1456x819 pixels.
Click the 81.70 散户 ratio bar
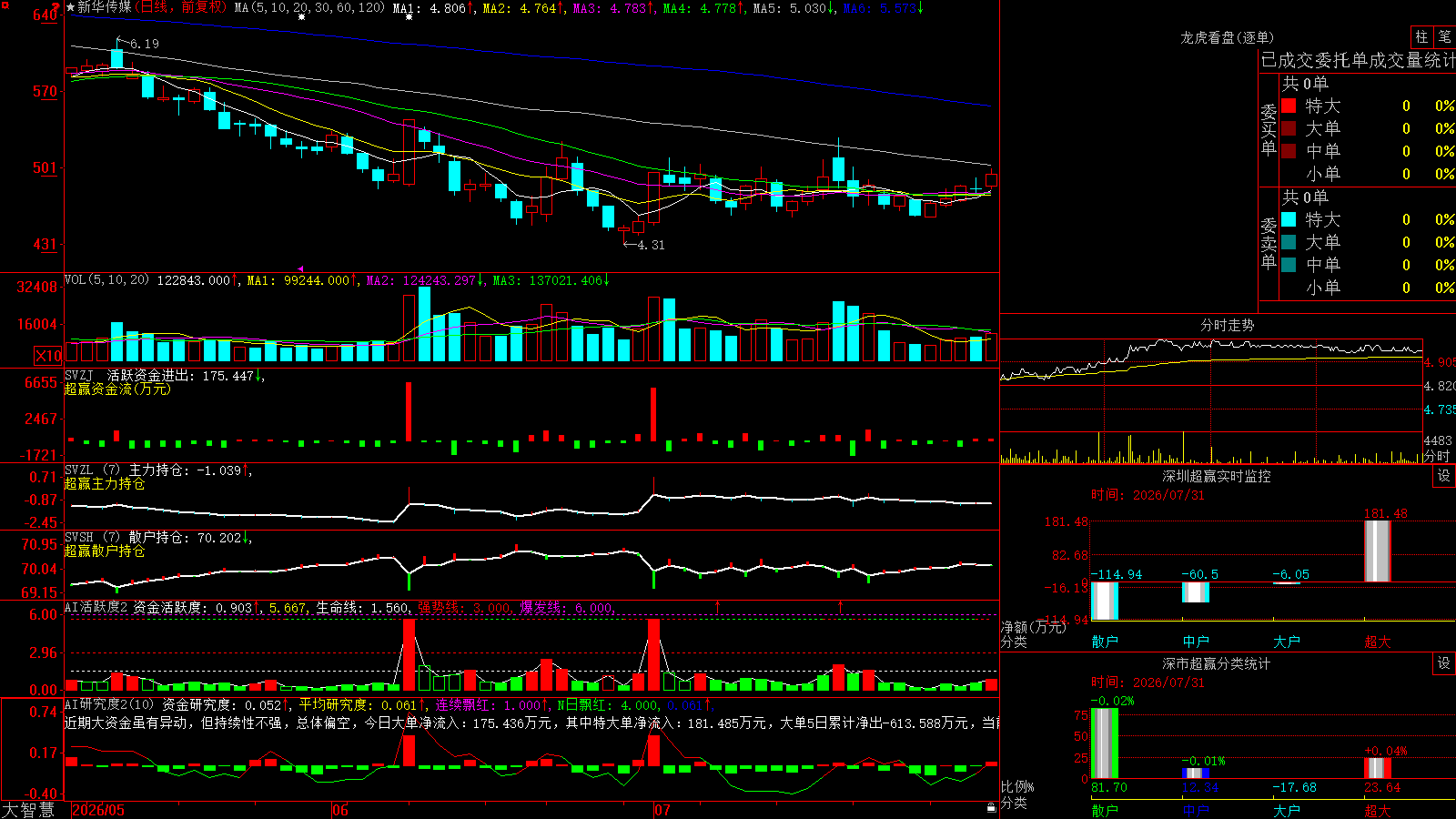coord(1105,743)
